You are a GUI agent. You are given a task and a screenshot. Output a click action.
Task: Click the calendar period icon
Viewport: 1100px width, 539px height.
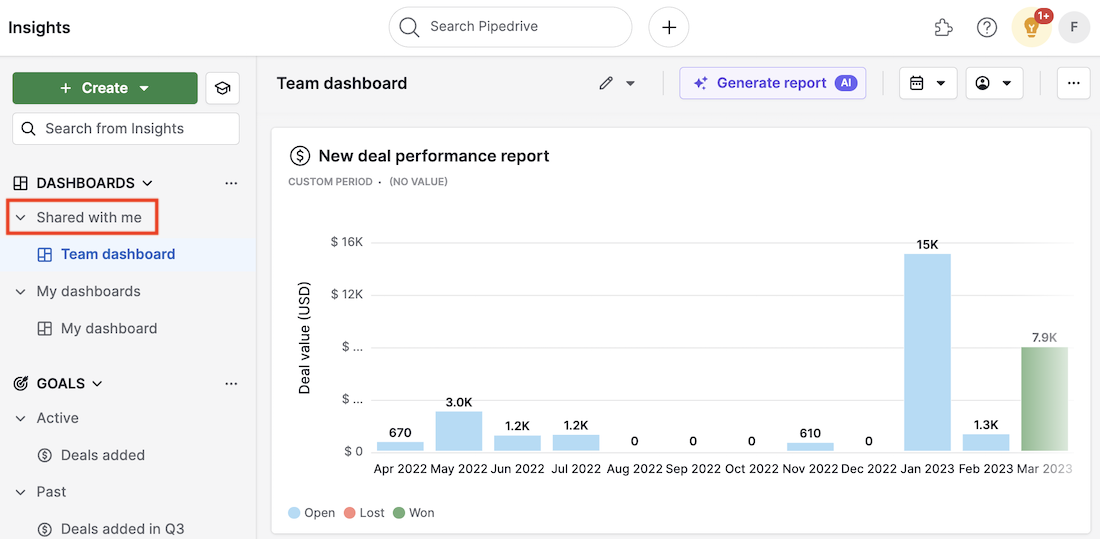[916, 84]
